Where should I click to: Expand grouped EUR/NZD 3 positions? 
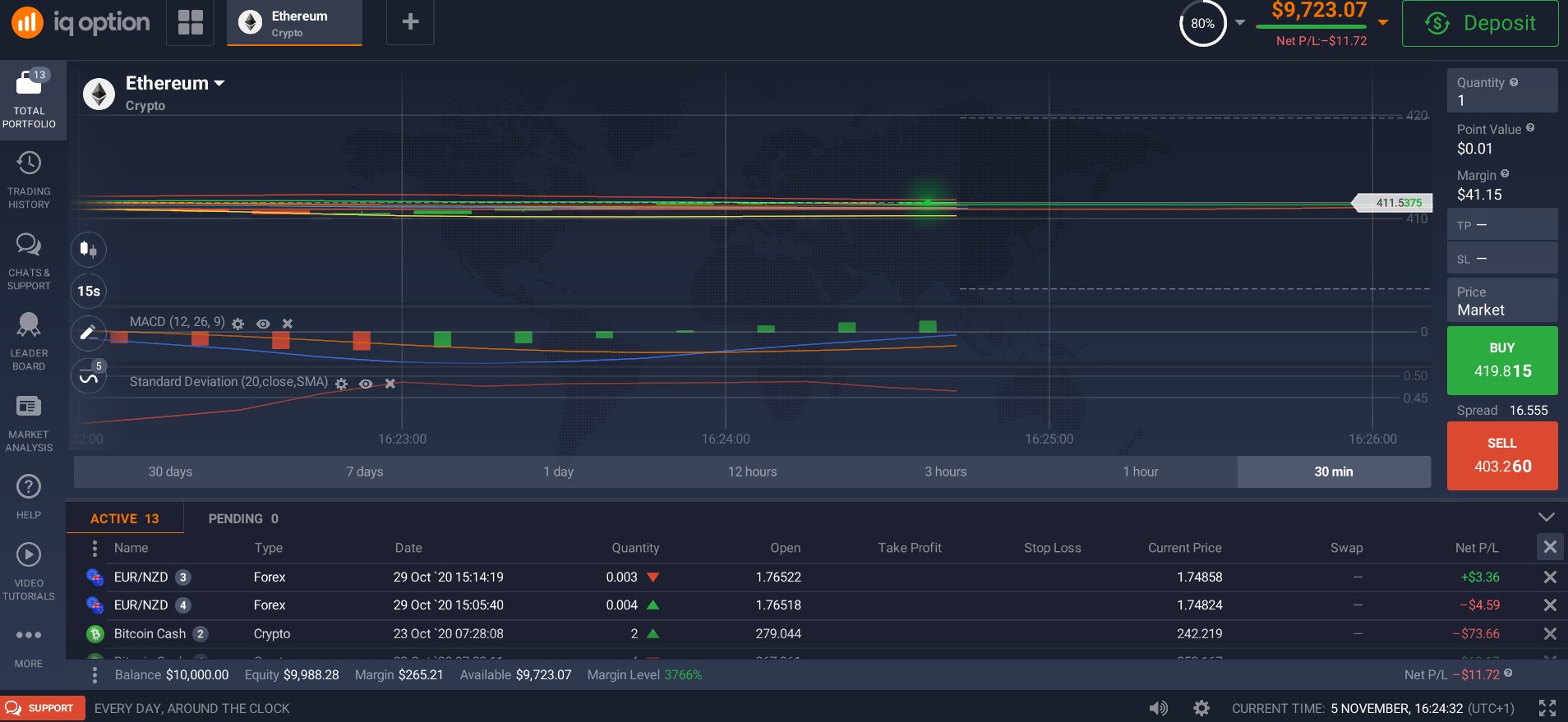click(x=183, y=577)
